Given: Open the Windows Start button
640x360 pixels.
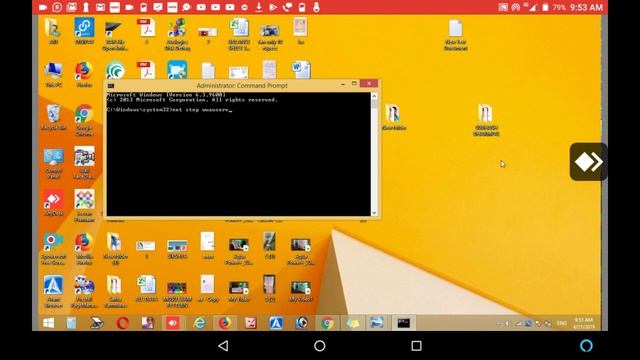Looking at the screenshot, I should tap(49, 323).
